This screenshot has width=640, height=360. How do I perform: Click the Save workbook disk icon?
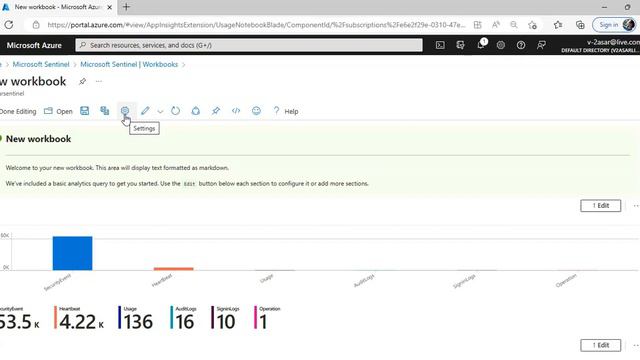(x=84, y=111)
